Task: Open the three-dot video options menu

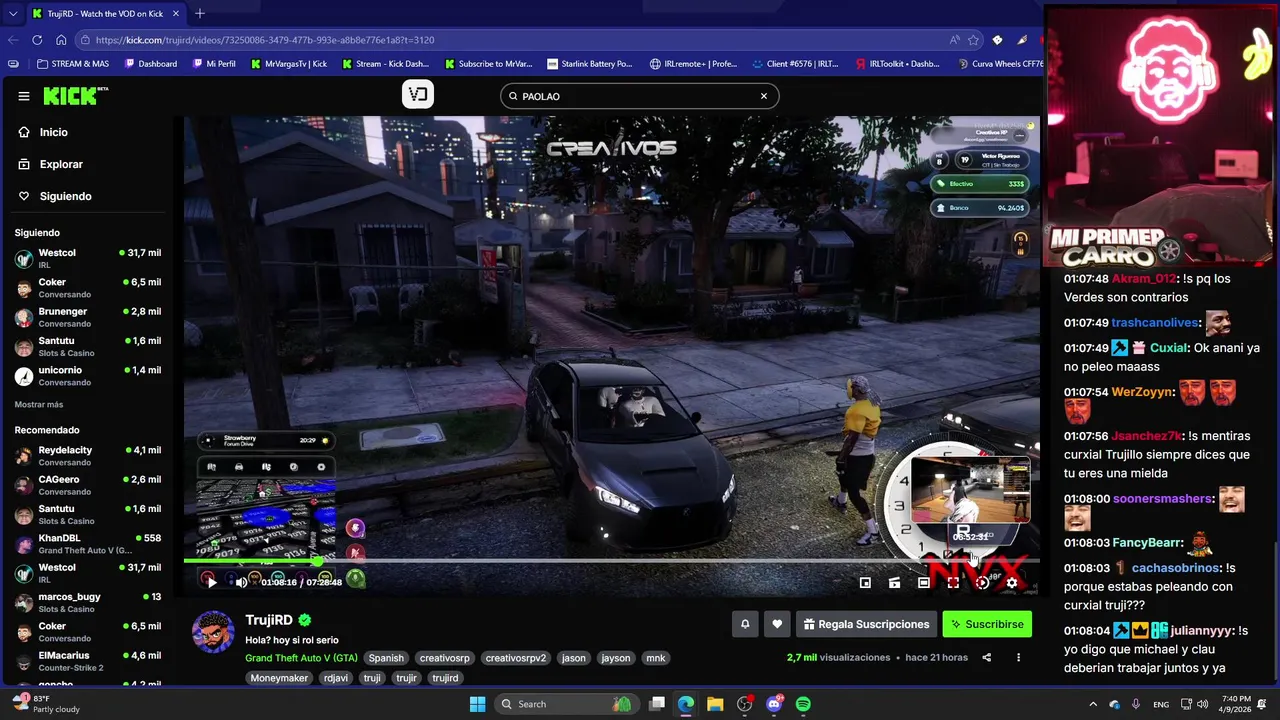Action: point(1018,657)
